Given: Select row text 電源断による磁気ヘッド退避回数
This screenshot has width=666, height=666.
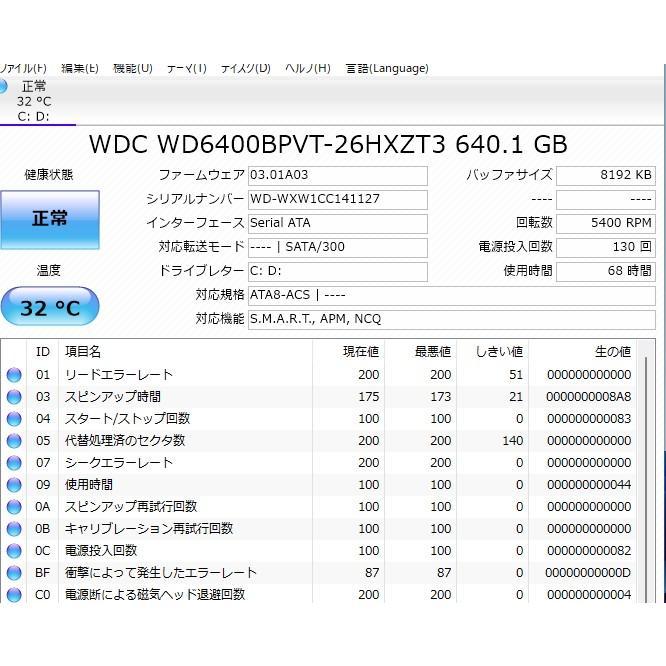Looking at the screenshot, I should point(155,595).
